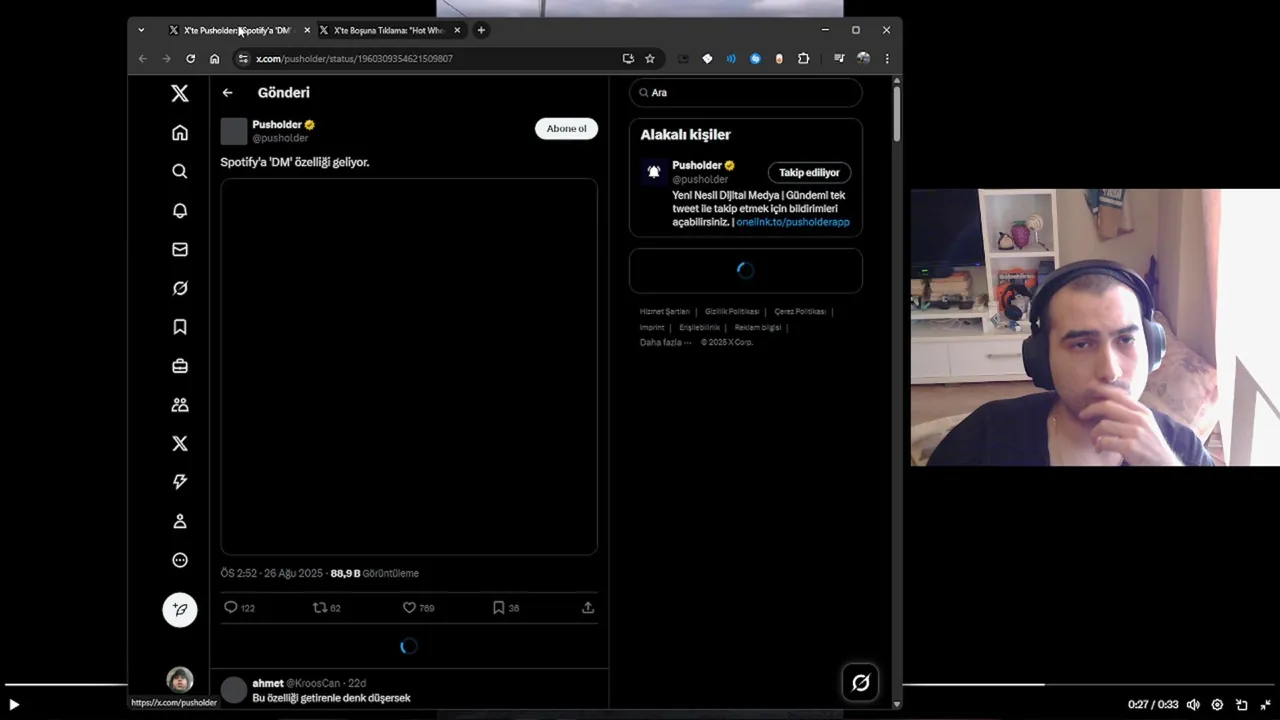Open Explore search icon in sidebar
Viewport: 1280px width, 720px height.
[180, 172]
